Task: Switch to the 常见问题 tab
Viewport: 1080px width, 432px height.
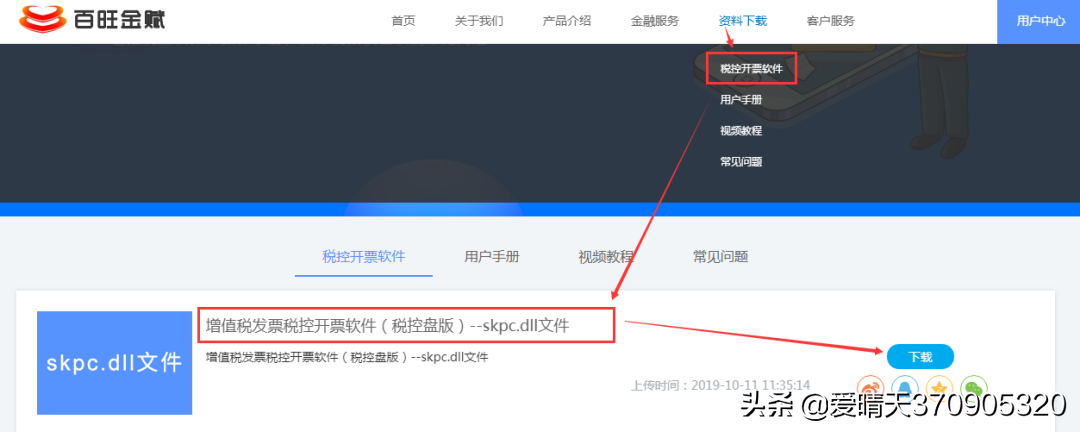Action: (720, 257)
